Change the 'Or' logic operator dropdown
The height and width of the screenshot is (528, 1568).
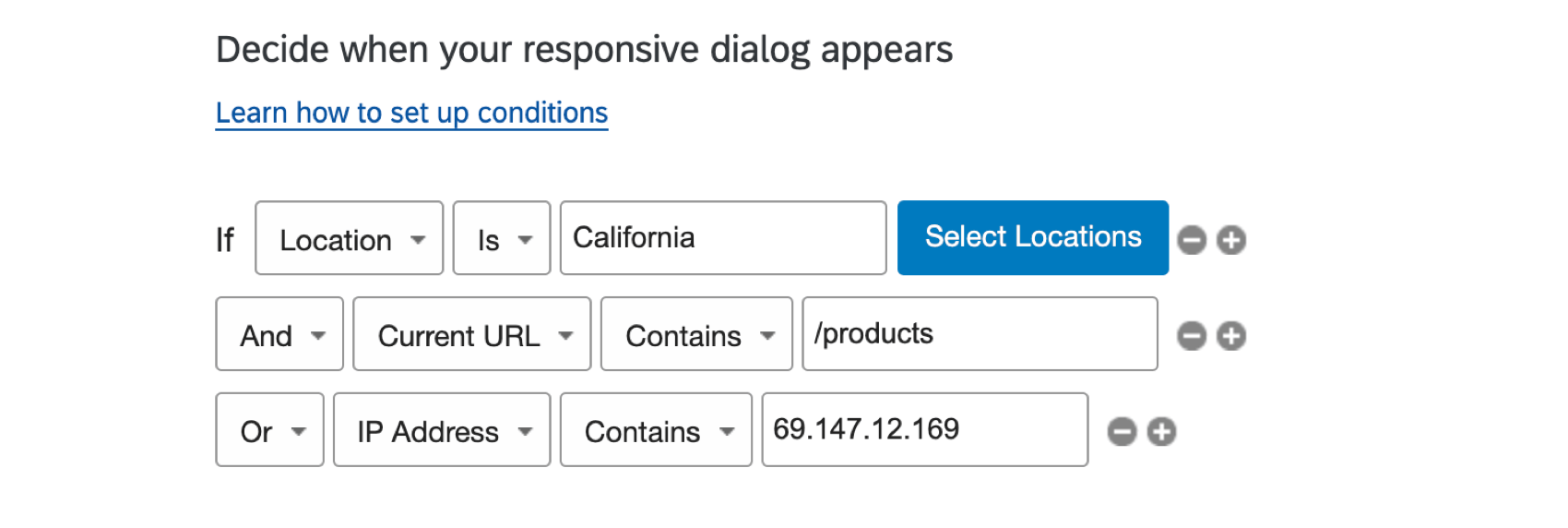pyautogui.click(x=269, y=431)
